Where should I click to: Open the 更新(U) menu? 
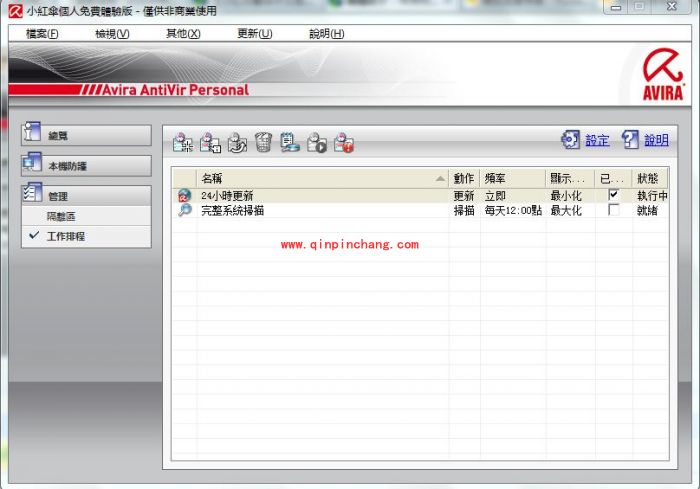coord(254,33)
